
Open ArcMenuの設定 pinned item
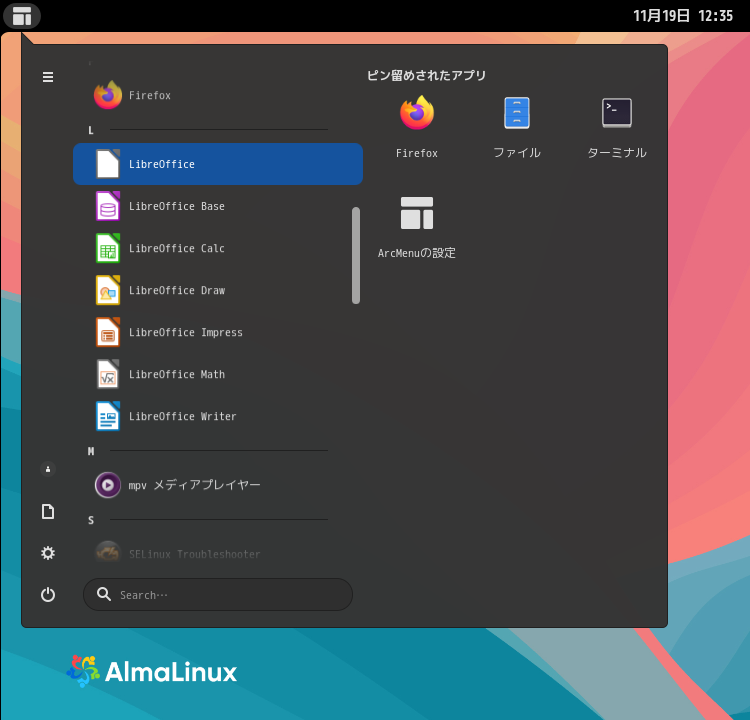[417, 228]
